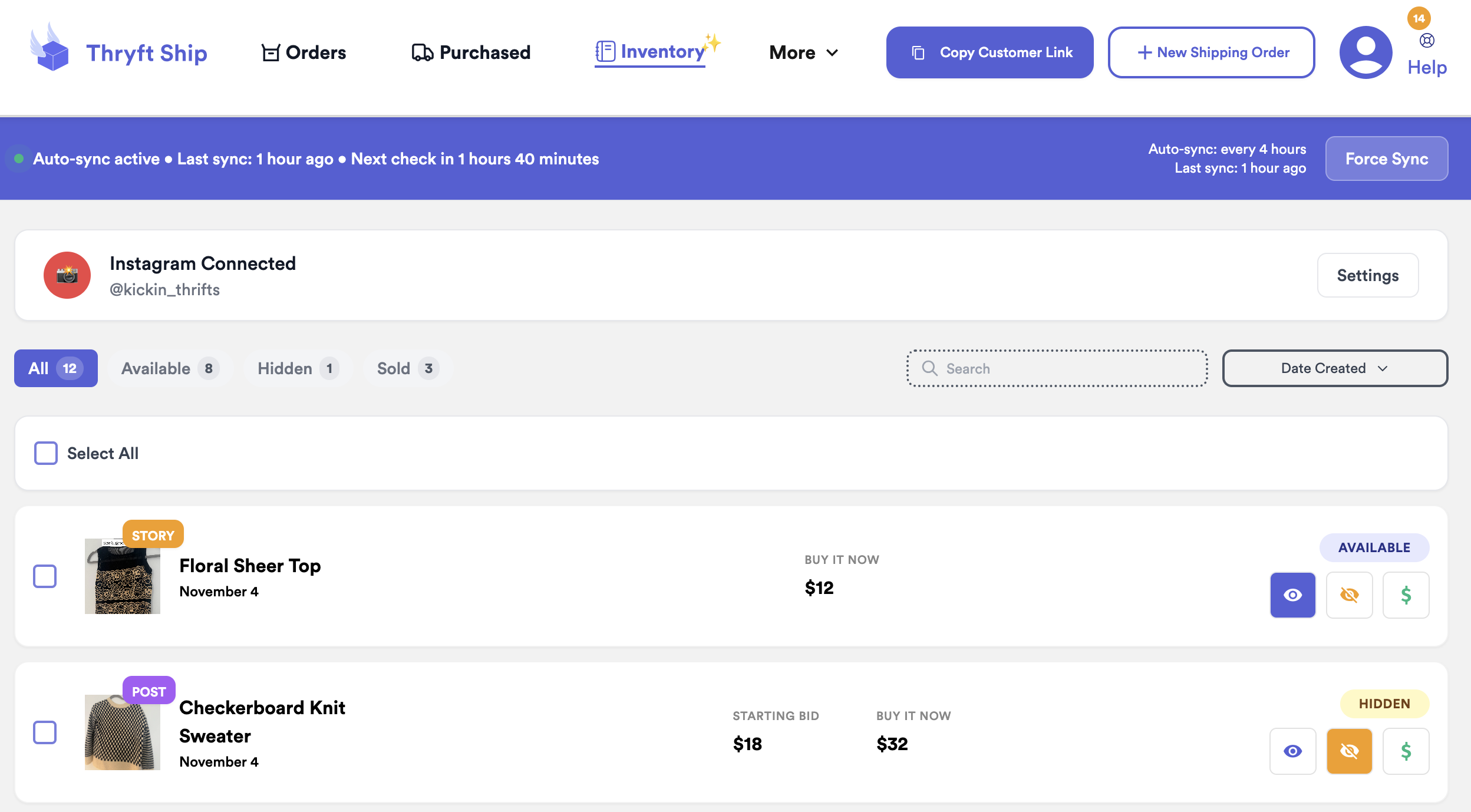The height and width of the screenshot is (812, 1471).
Task: Click the Help lifebuoy icon
Action: point(1427,41)
